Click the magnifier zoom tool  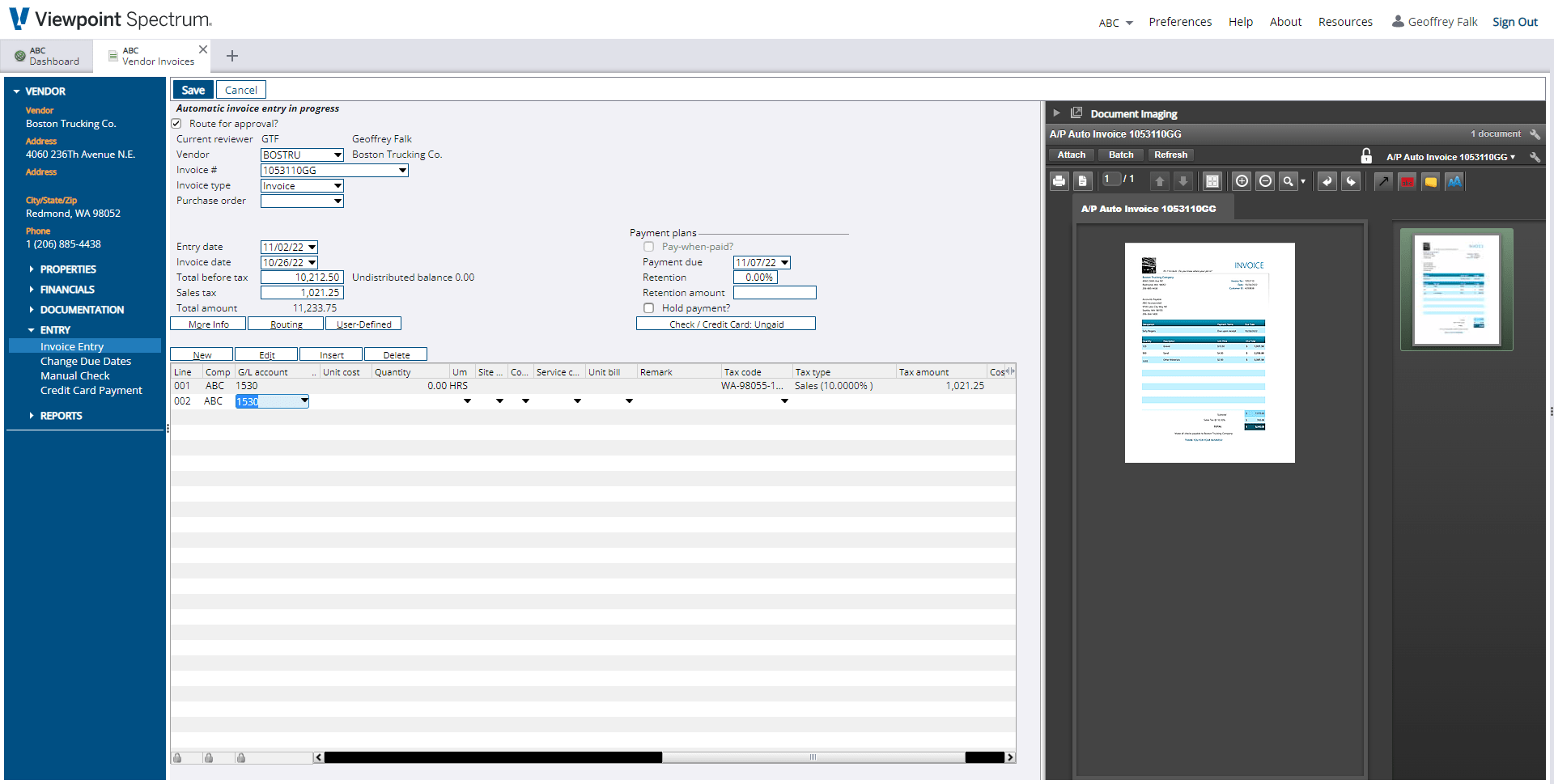pos(1288,181)
